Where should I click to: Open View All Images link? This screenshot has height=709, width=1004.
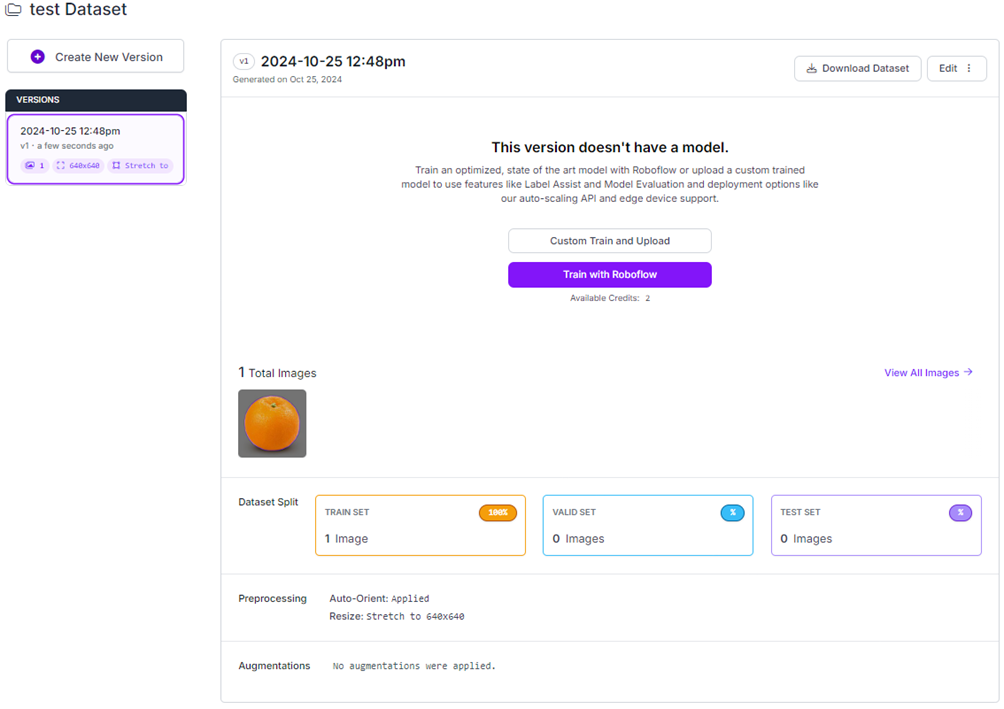tap(928, 373)
